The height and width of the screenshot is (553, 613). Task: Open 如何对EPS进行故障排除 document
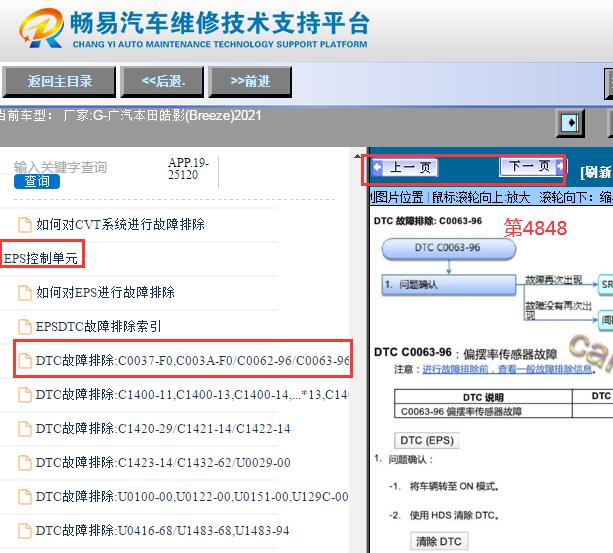[105, 292]
